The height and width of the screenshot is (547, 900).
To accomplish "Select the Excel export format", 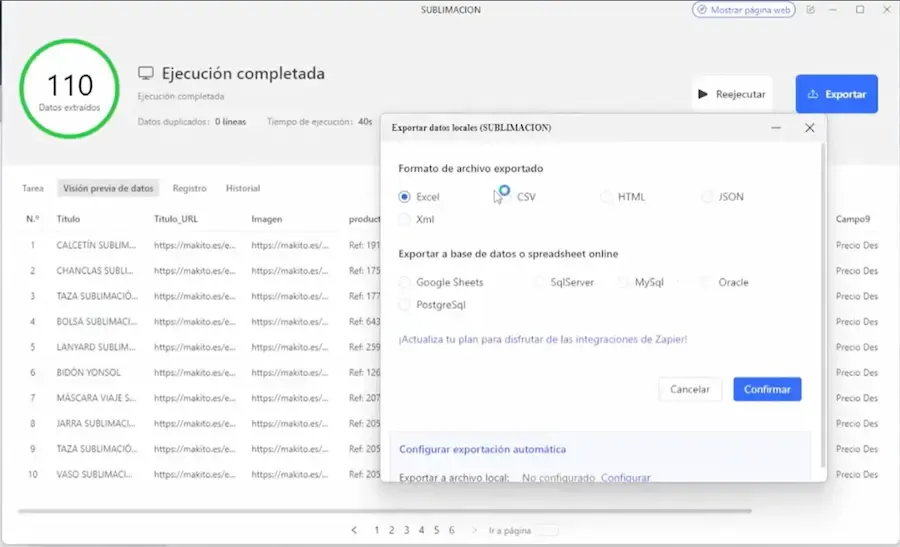I will pyautogui.click(x=404, y=197).
